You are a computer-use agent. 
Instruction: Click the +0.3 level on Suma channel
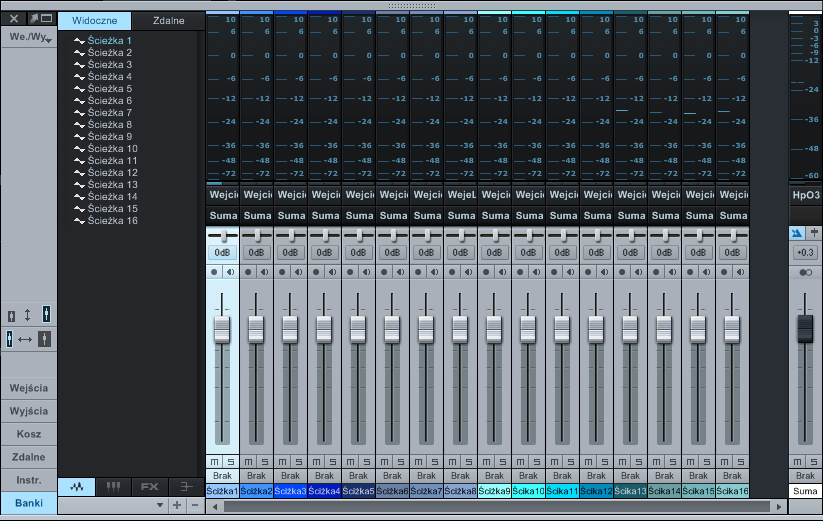(x=805, y=252)
